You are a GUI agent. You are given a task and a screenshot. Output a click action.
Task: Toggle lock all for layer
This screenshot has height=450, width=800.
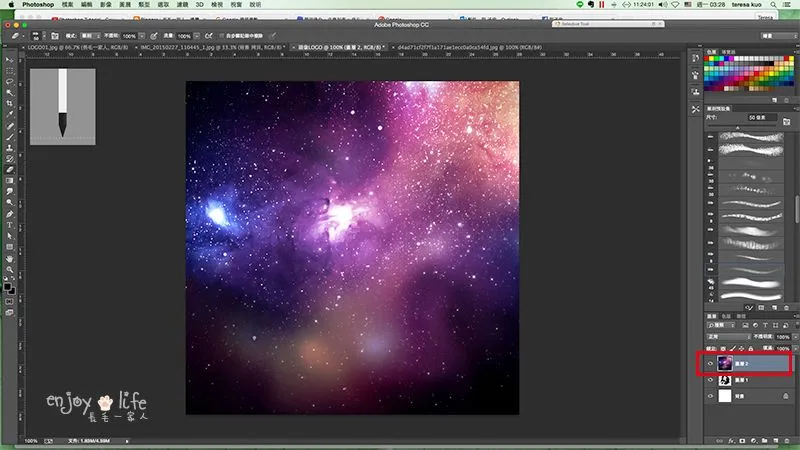coord(751,348)
